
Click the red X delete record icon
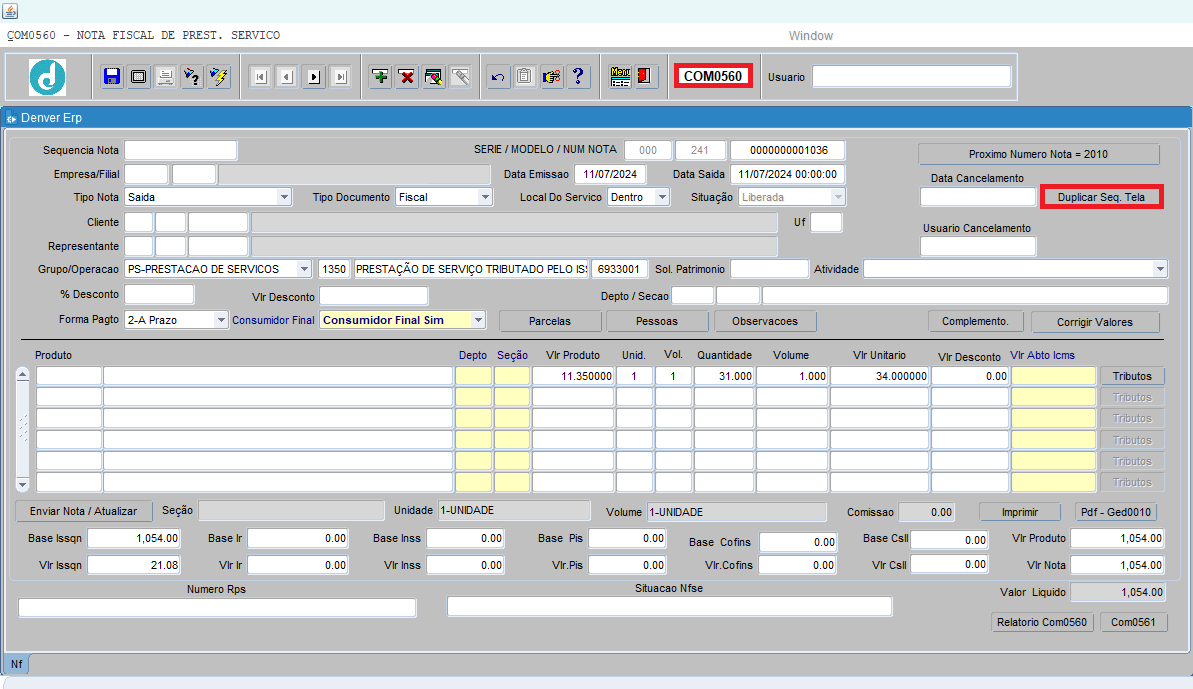click(x=407, y=77)
